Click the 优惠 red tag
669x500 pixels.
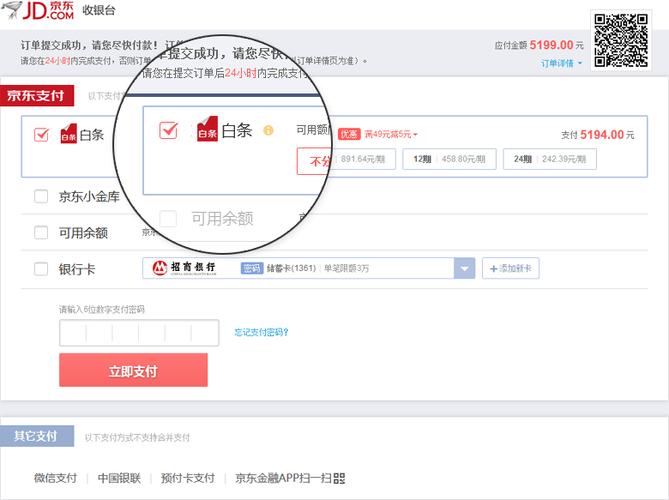349,134
